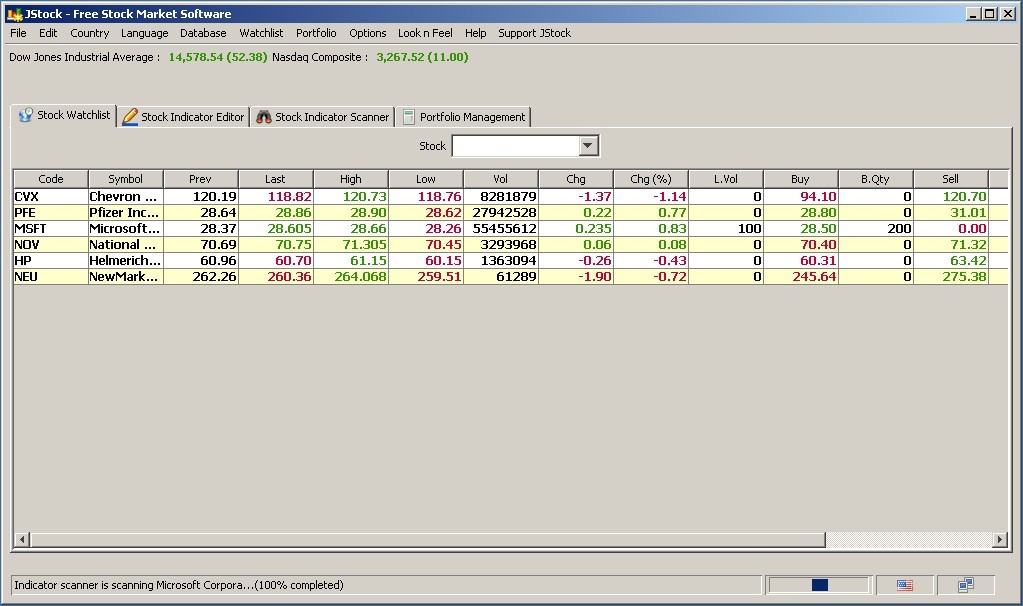Select the HP stock code cell
Screen dimensions: 1023x606
(x=50, y=260)
